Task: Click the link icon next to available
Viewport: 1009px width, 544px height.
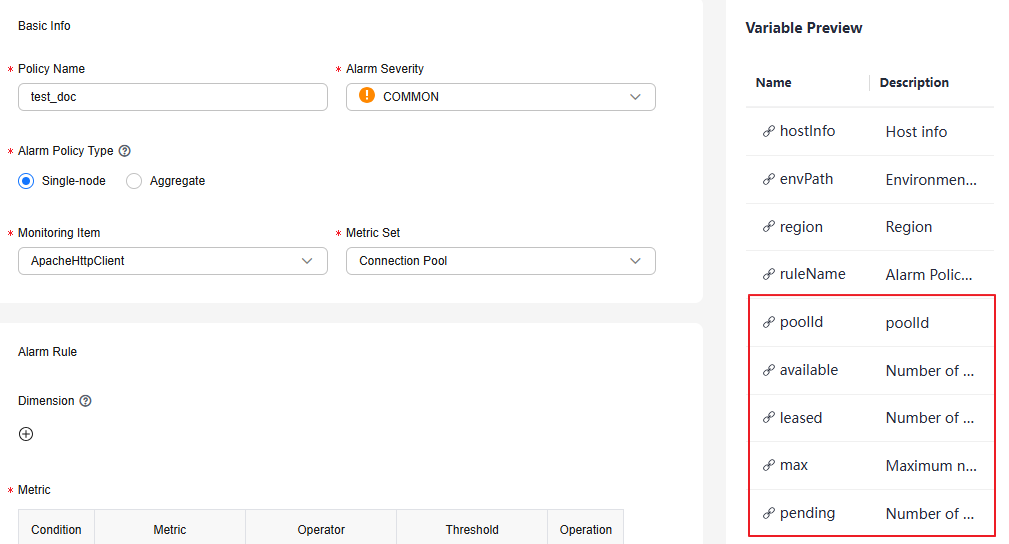Action: click(768, 370)
